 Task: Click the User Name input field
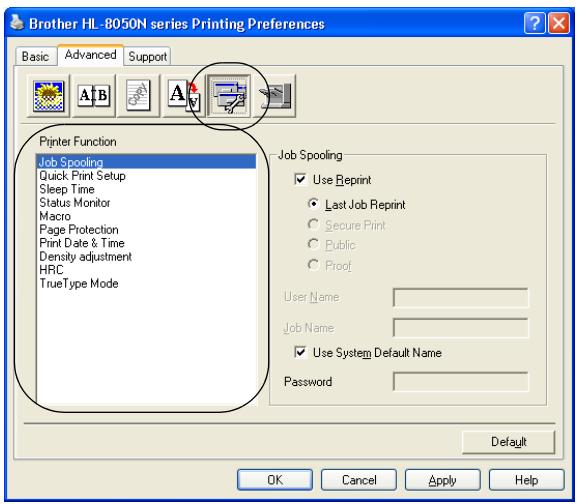pos(461,298)
